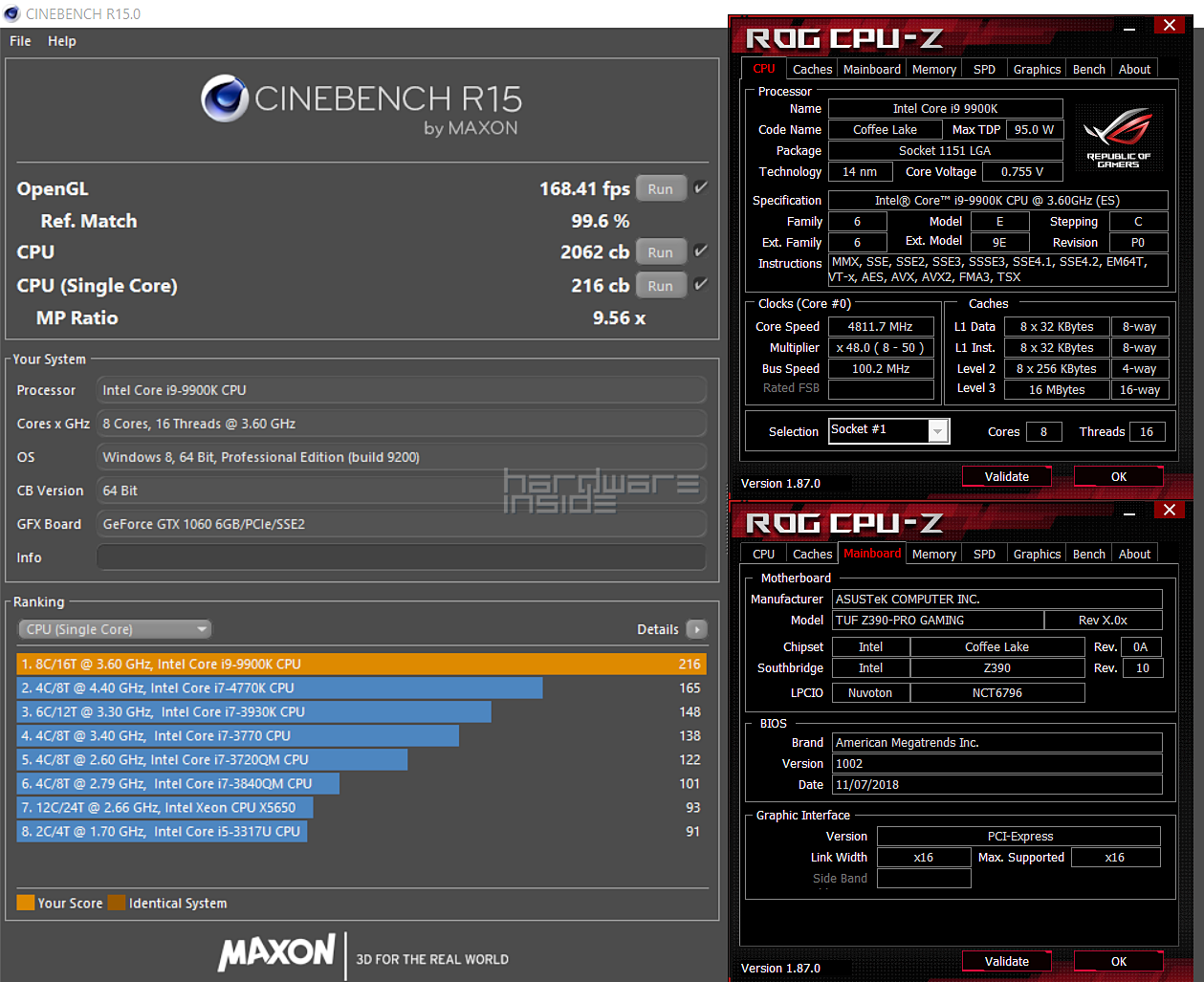This screenshot has height=982, width=1204.
Task: Click the Cinebench application icon in the title bar
Action: 10,13
